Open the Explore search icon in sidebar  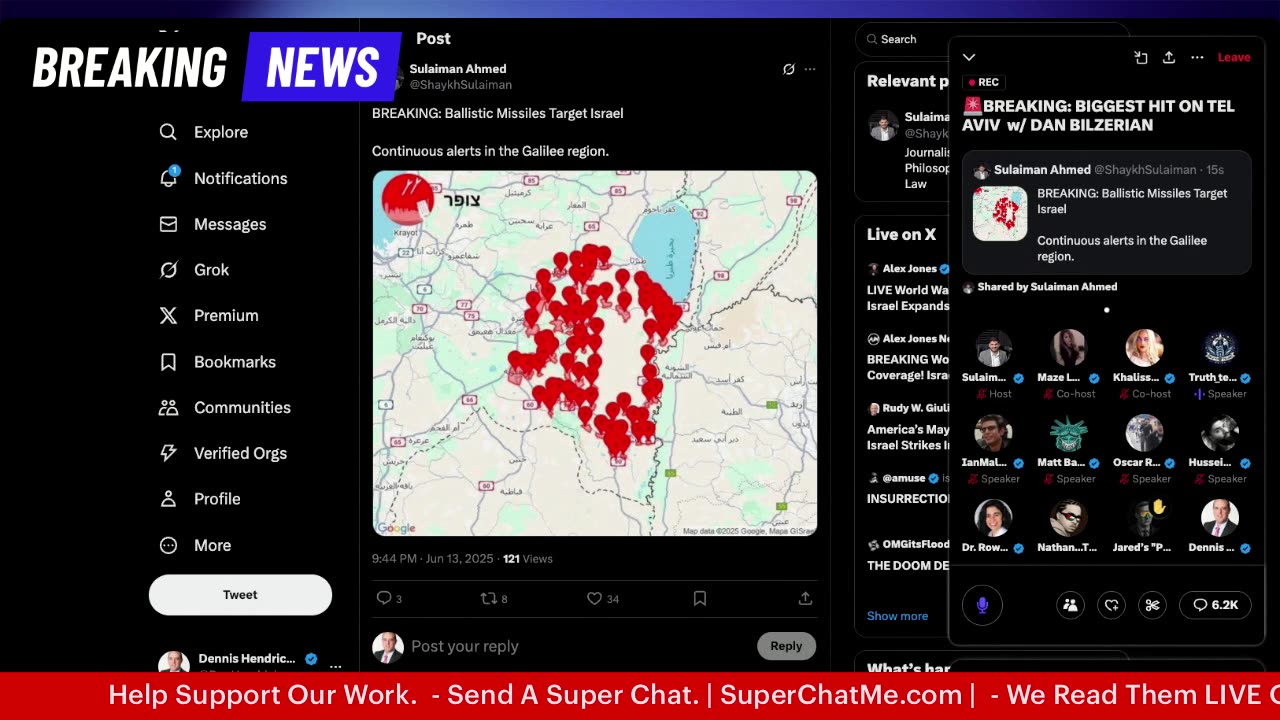[x=168, y=132]
